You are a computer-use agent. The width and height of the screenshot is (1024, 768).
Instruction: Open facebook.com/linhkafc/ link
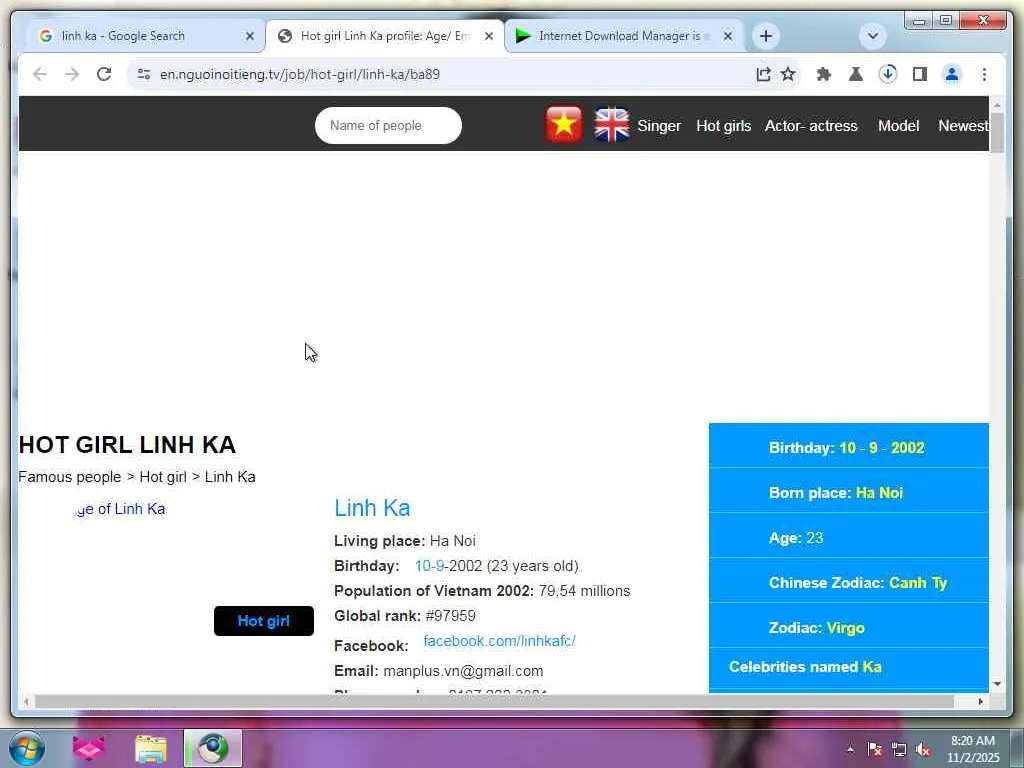click(x=500, y=641)
